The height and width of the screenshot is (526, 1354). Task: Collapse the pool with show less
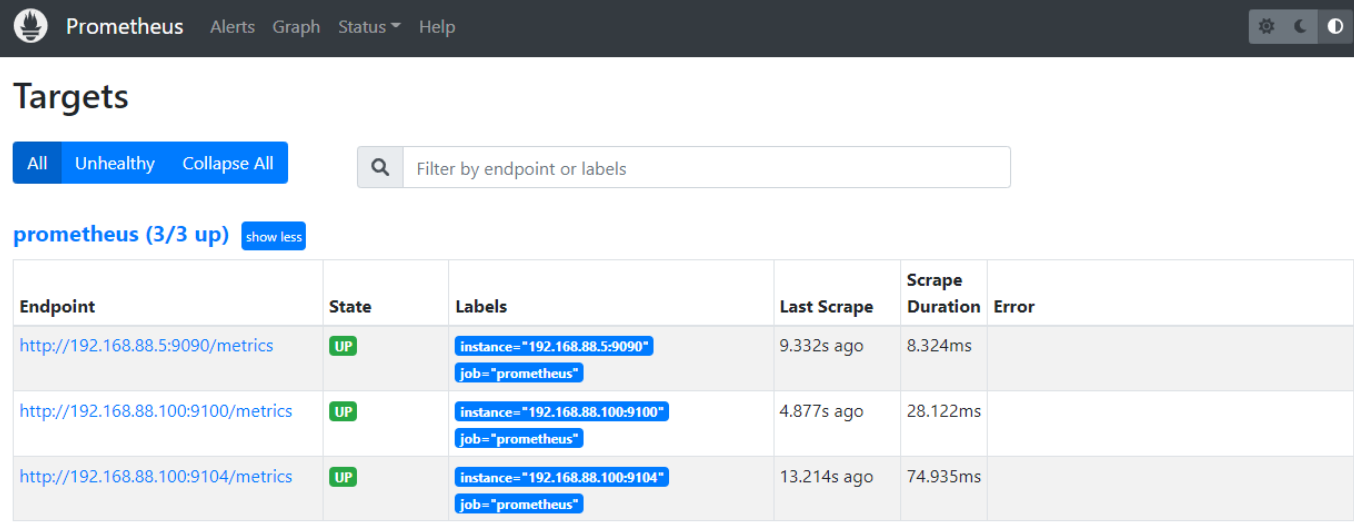[x=273, y=237]
